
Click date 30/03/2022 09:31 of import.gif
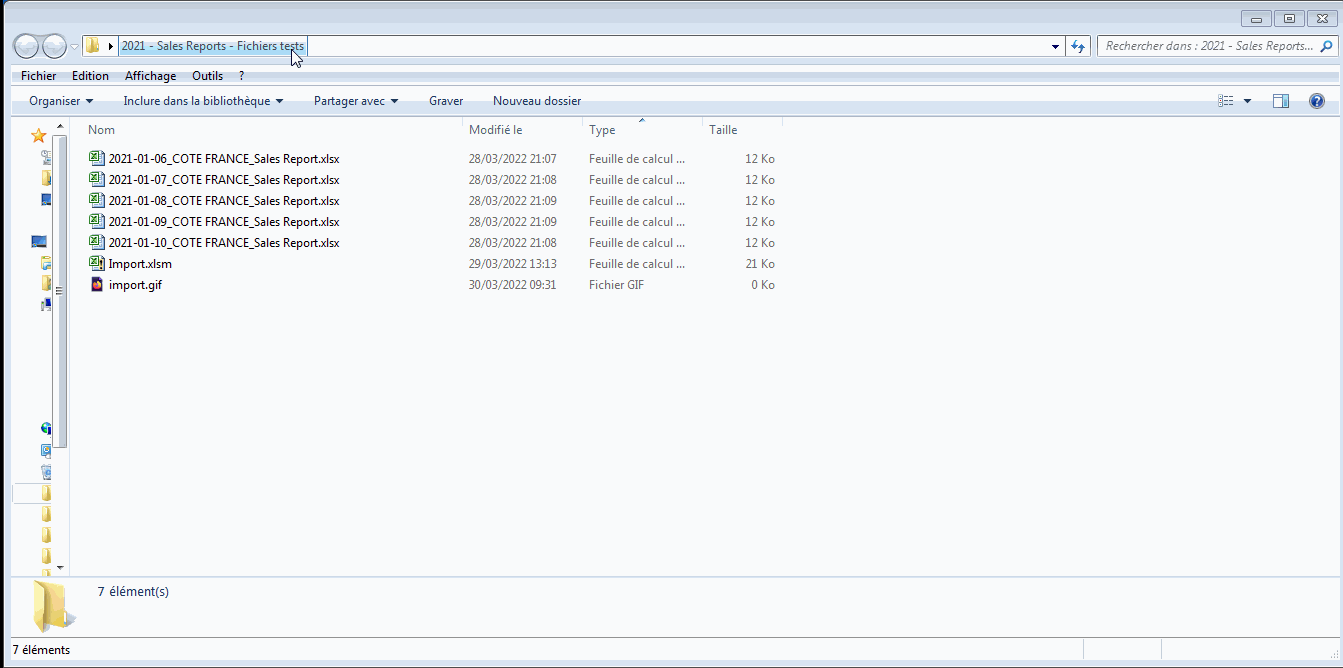[x=513, y=285]
